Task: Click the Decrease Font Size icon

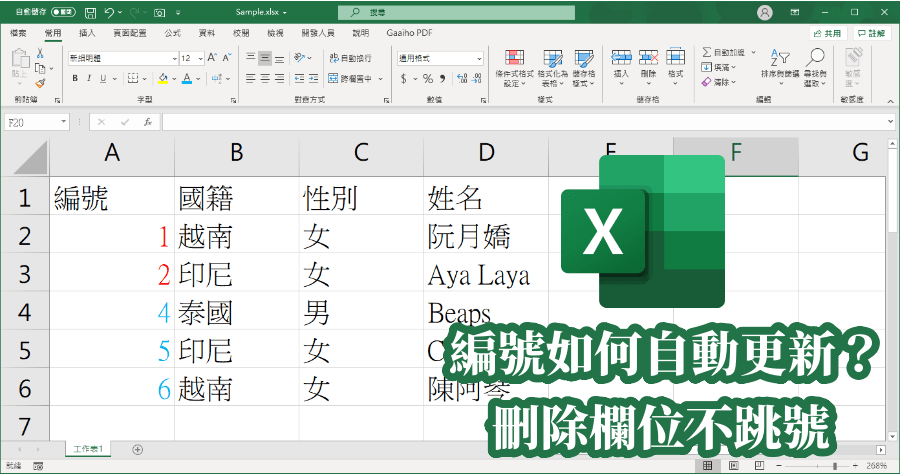Action: pyautogui.click(x=227, y=58)
